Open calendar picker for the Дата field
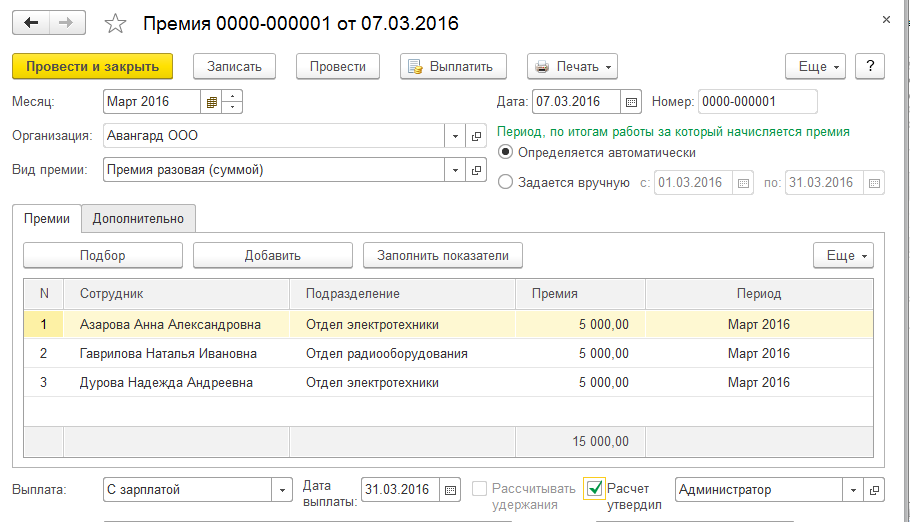The height and width of the screenshot is (522, 910). [631, 102]
